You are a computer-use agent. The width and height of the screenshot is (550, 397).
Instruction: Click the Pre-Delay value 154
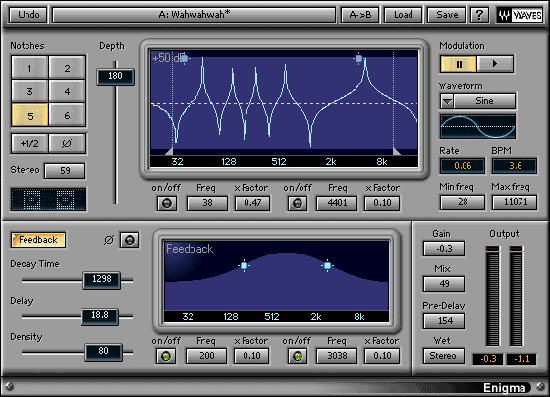(444, 321)
